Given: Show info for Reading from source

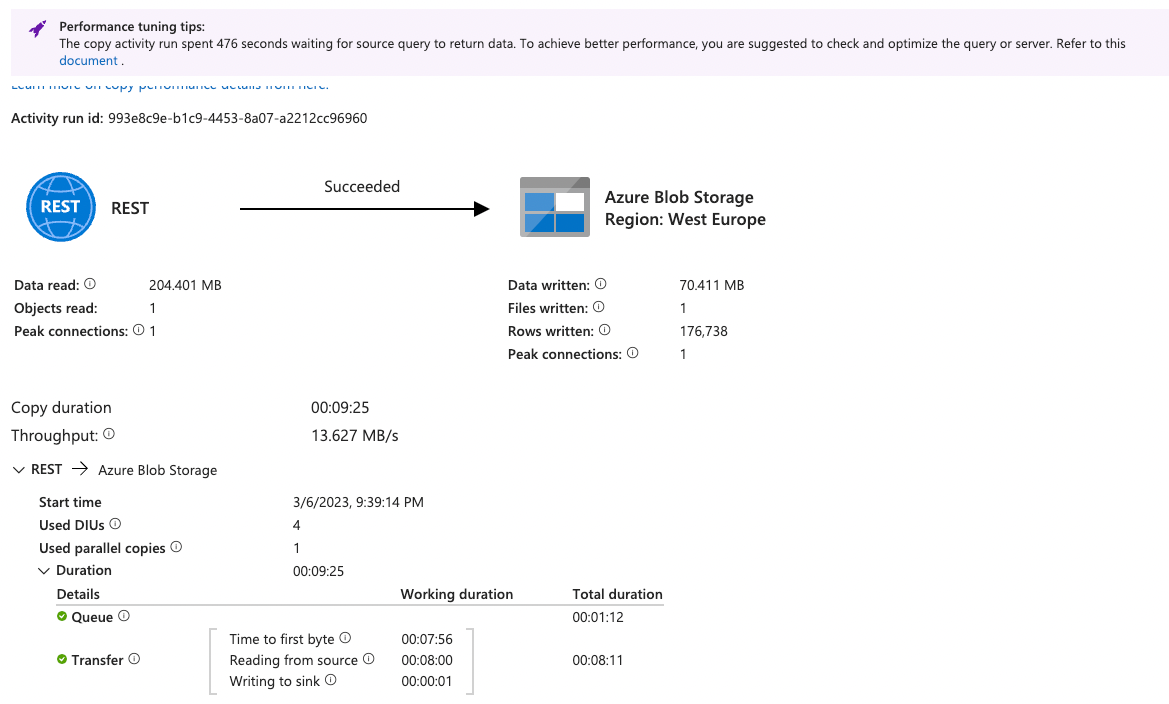Looking at the screenshot, I should pos(368,659).
